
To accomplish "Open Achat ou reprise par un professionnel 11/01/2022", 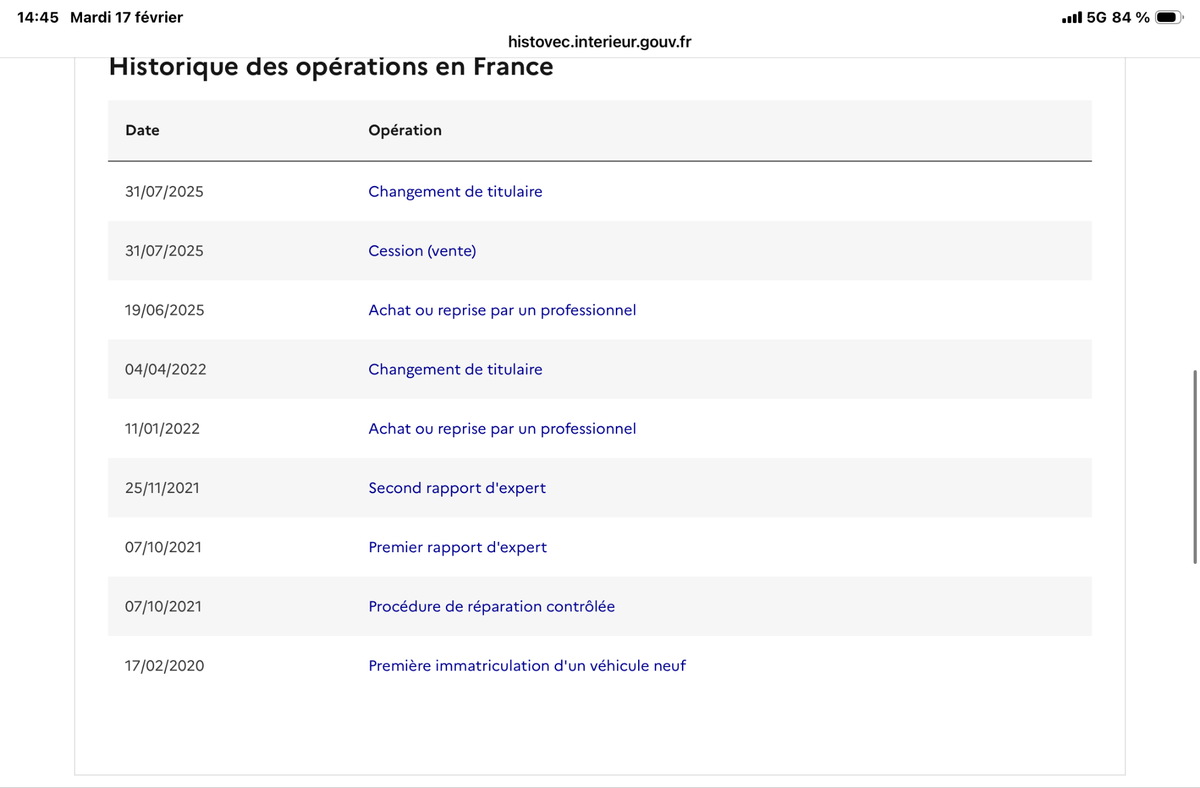I will coord(502,428).
